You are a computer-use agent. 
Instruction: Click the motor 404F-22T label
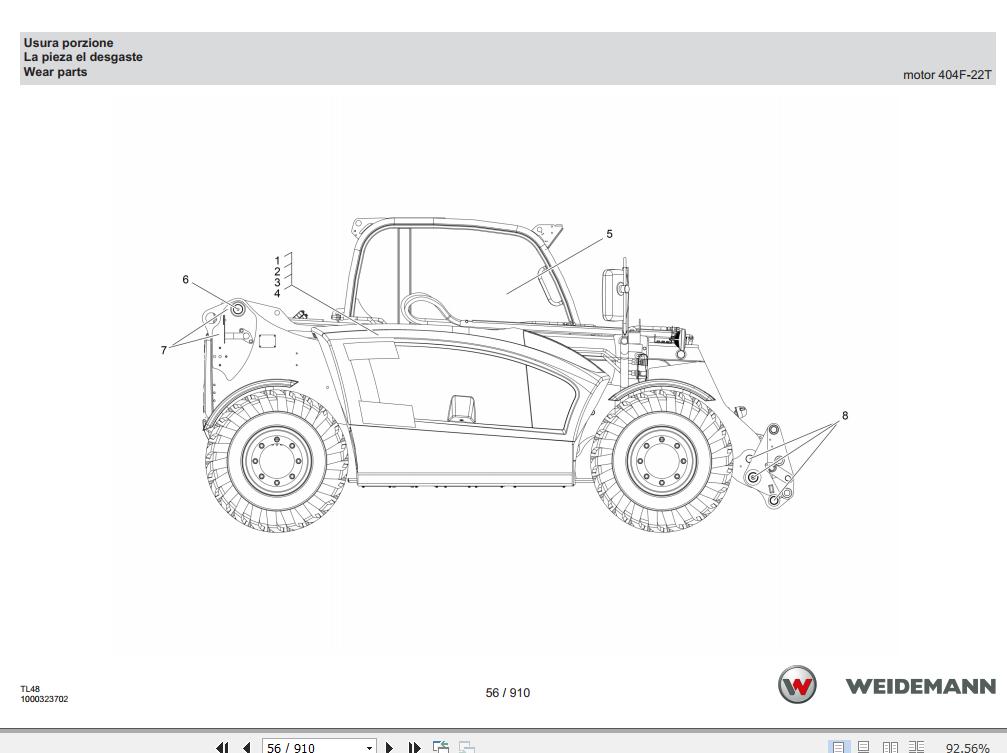click(946, 74)
